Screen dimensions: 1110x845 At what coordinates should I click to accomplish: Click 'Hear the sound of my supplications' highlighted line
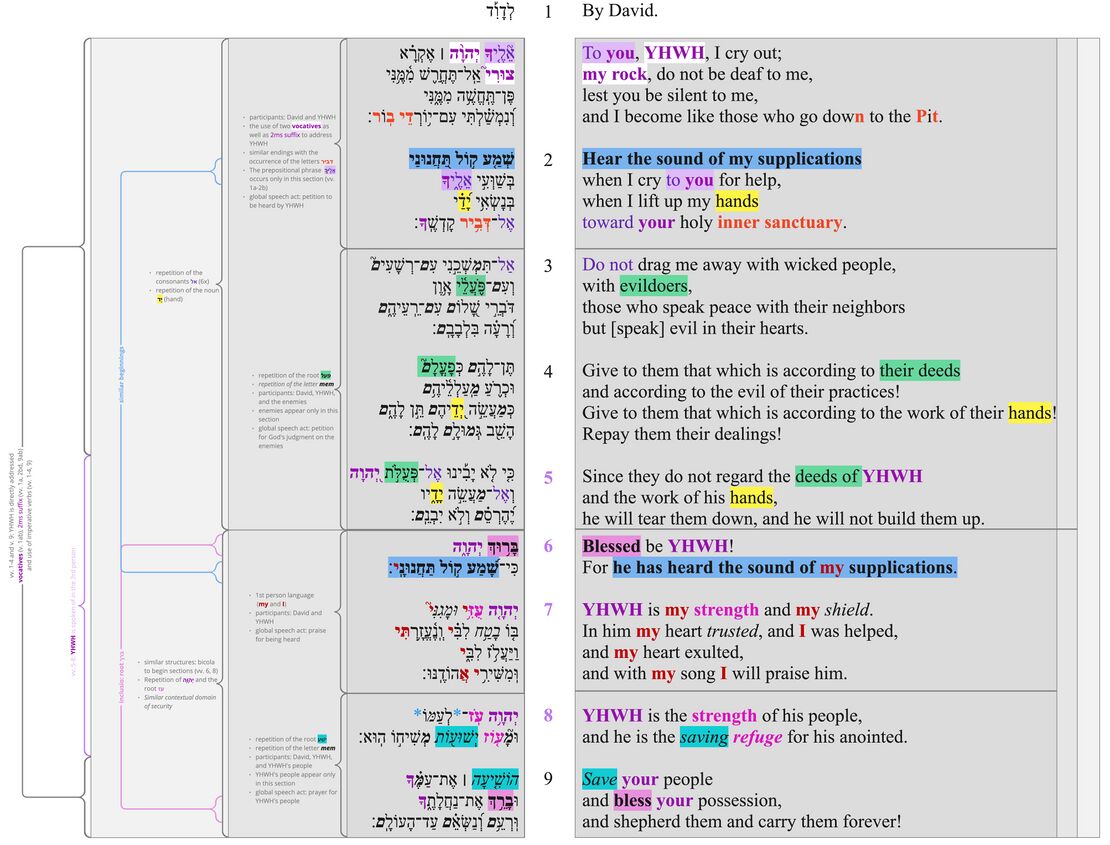click(723, 158)
